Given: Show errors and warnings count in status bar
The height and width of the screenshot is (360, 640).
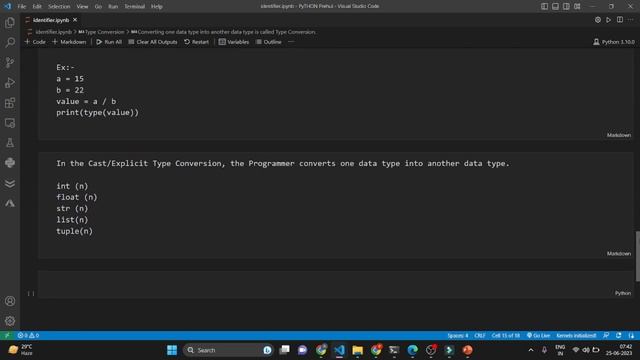Looking at the screenshot, I should pyautogui.click(x=28, y=336).
